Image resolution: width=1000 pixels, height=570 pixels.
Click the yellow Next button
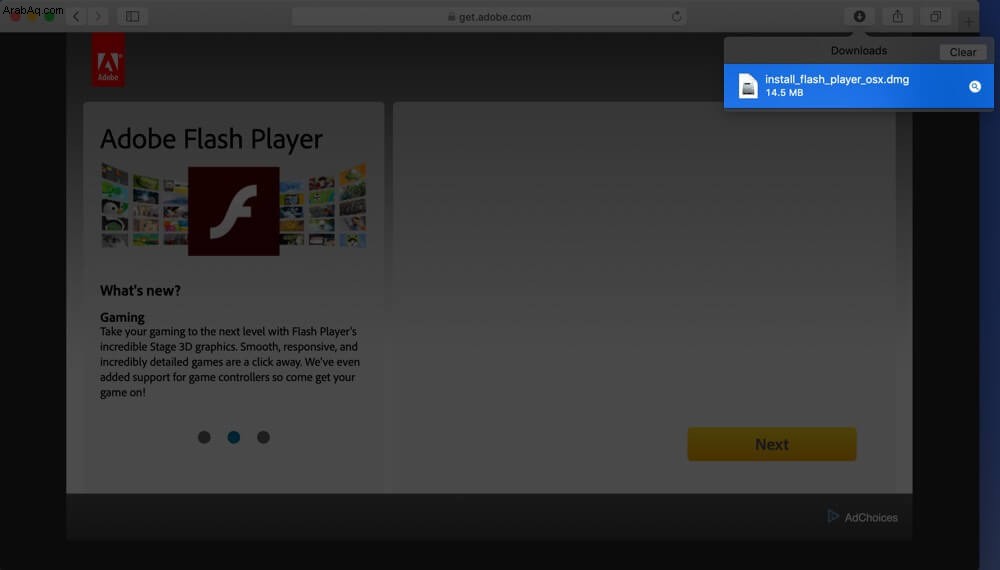pyautogui.click(x=772, y=444)
